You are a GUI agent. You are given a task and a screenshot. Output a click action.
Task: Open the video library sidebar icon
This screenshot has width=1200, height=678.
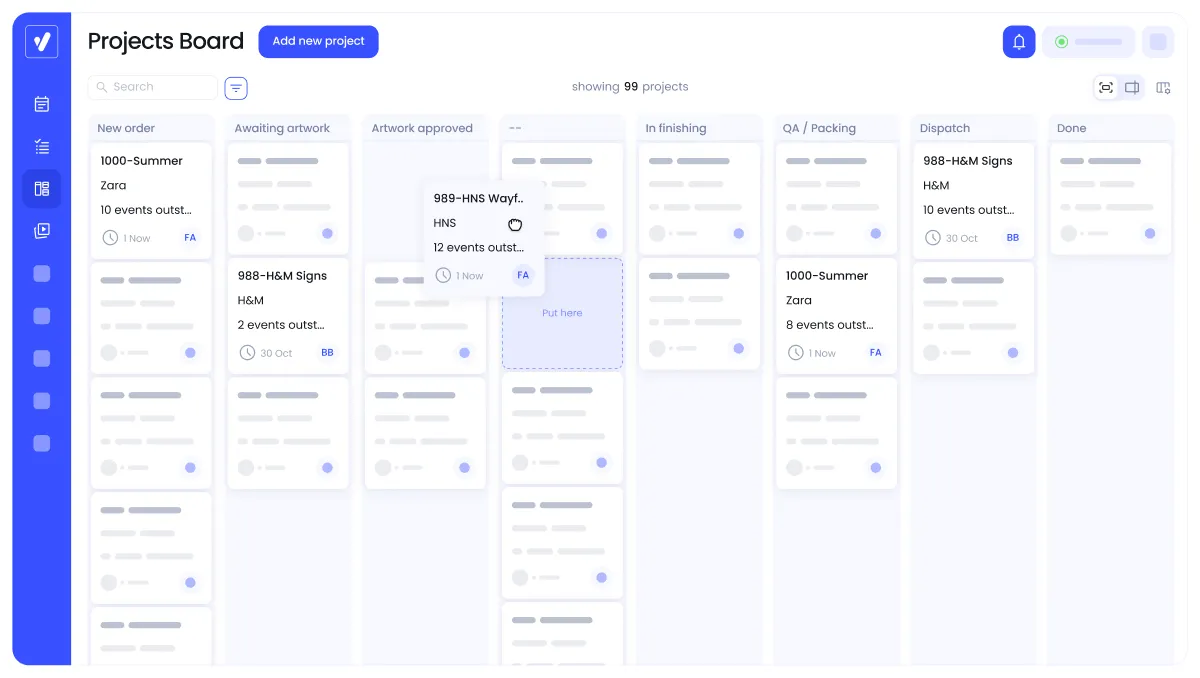click(x=42, y=231)
